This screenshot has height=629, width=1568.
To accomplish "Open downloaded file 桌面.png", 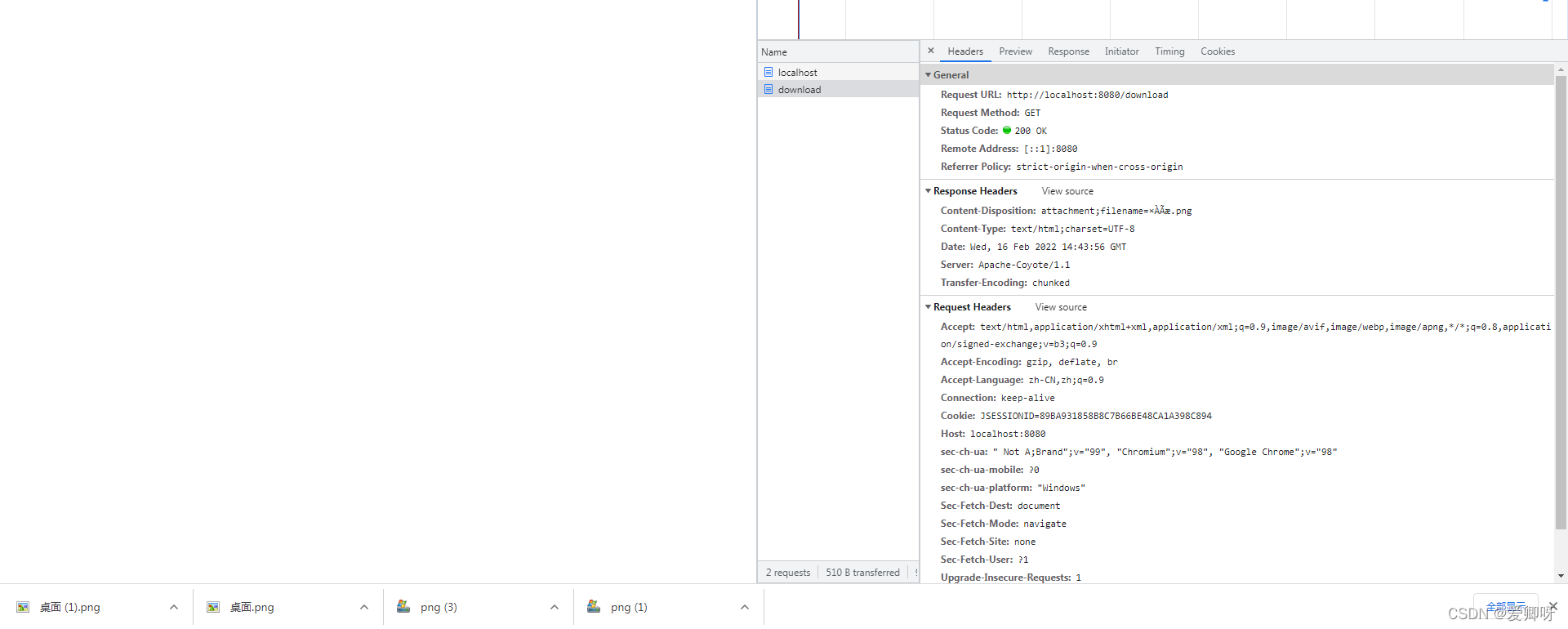I will [x=252, y=607].
